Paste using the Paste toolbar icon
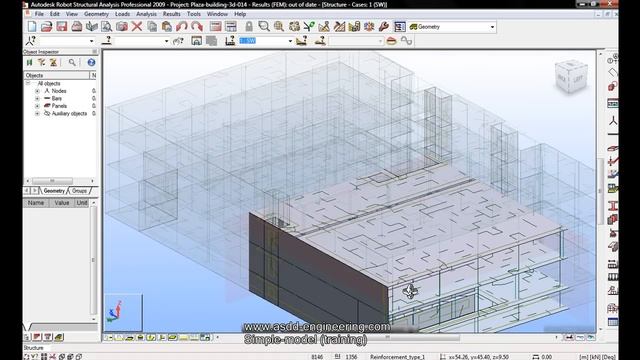 [167, 27]
